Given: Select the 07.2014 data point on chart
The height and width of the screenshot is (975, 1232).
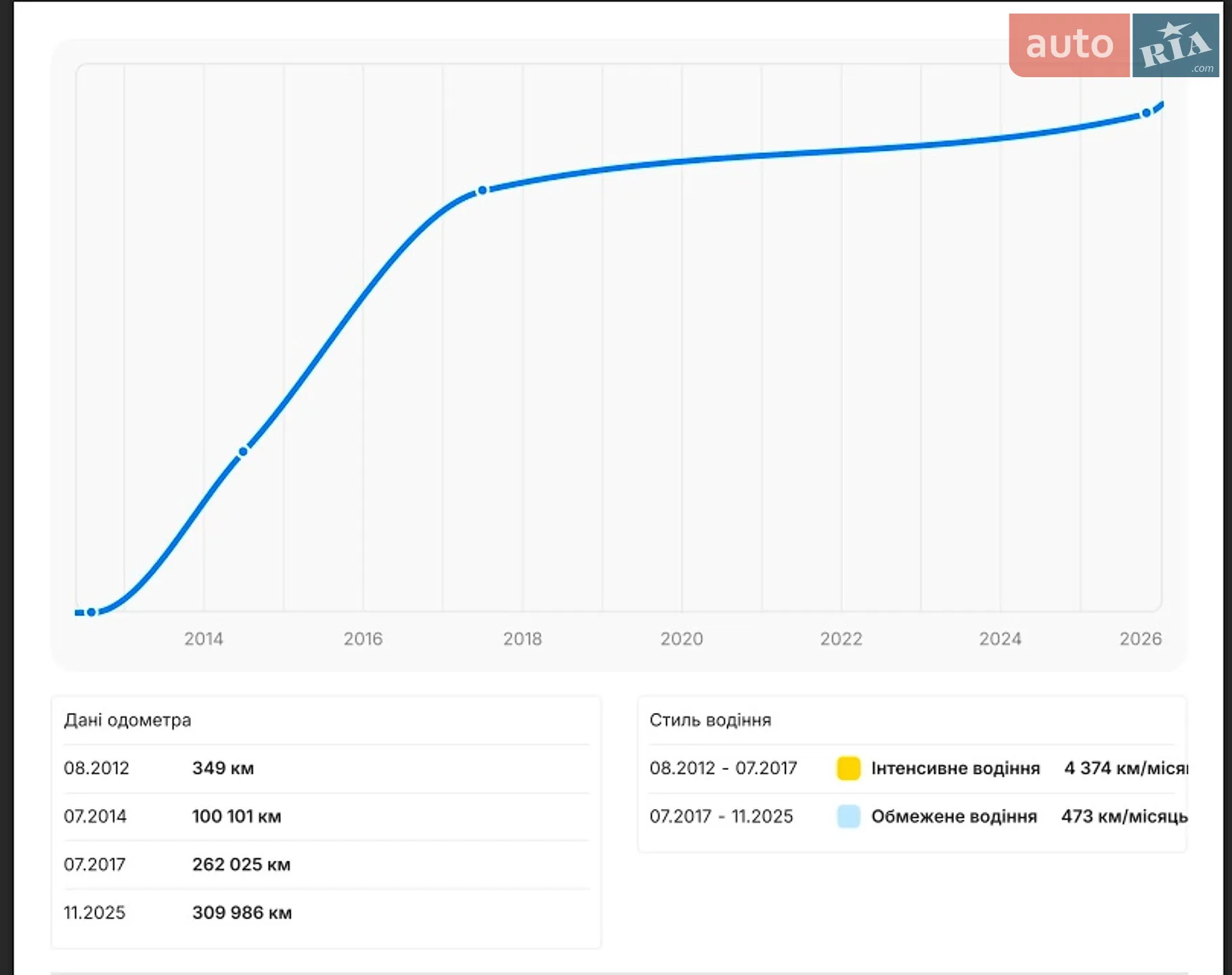Looking at the screenshot, I should [243, 452].
